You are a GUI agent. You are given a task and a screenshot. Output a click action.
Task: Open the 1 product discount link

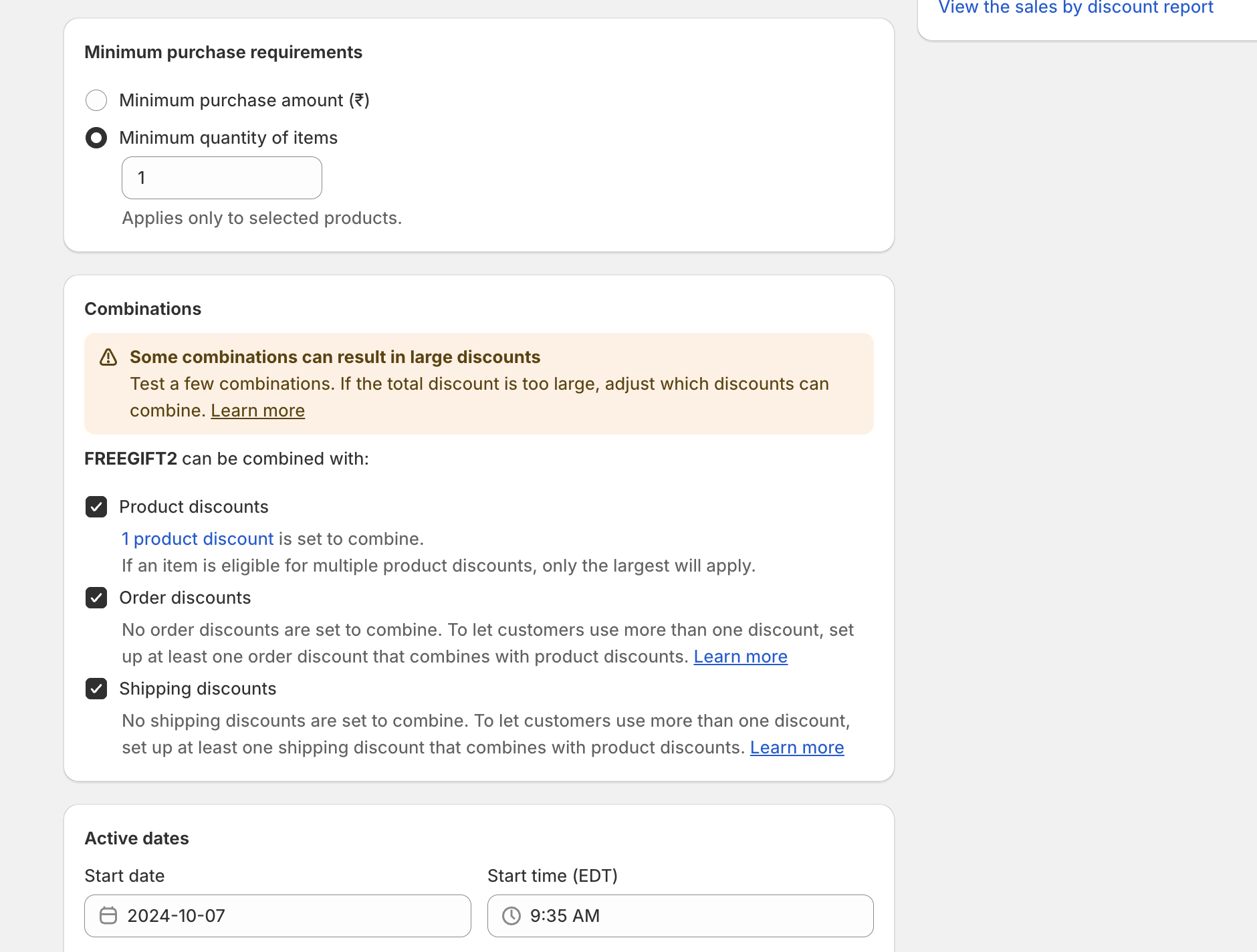pyautogui.click(x=197, y=539)
